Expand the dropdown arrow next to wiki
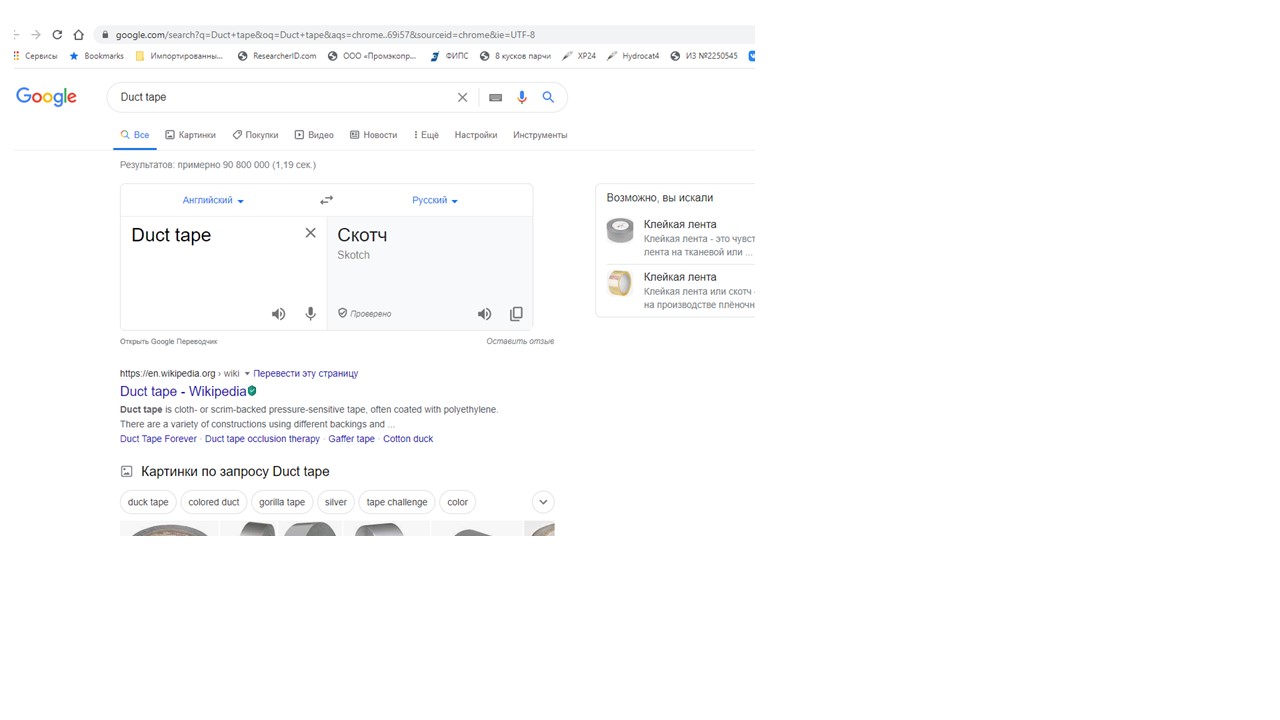 (247, 374)
